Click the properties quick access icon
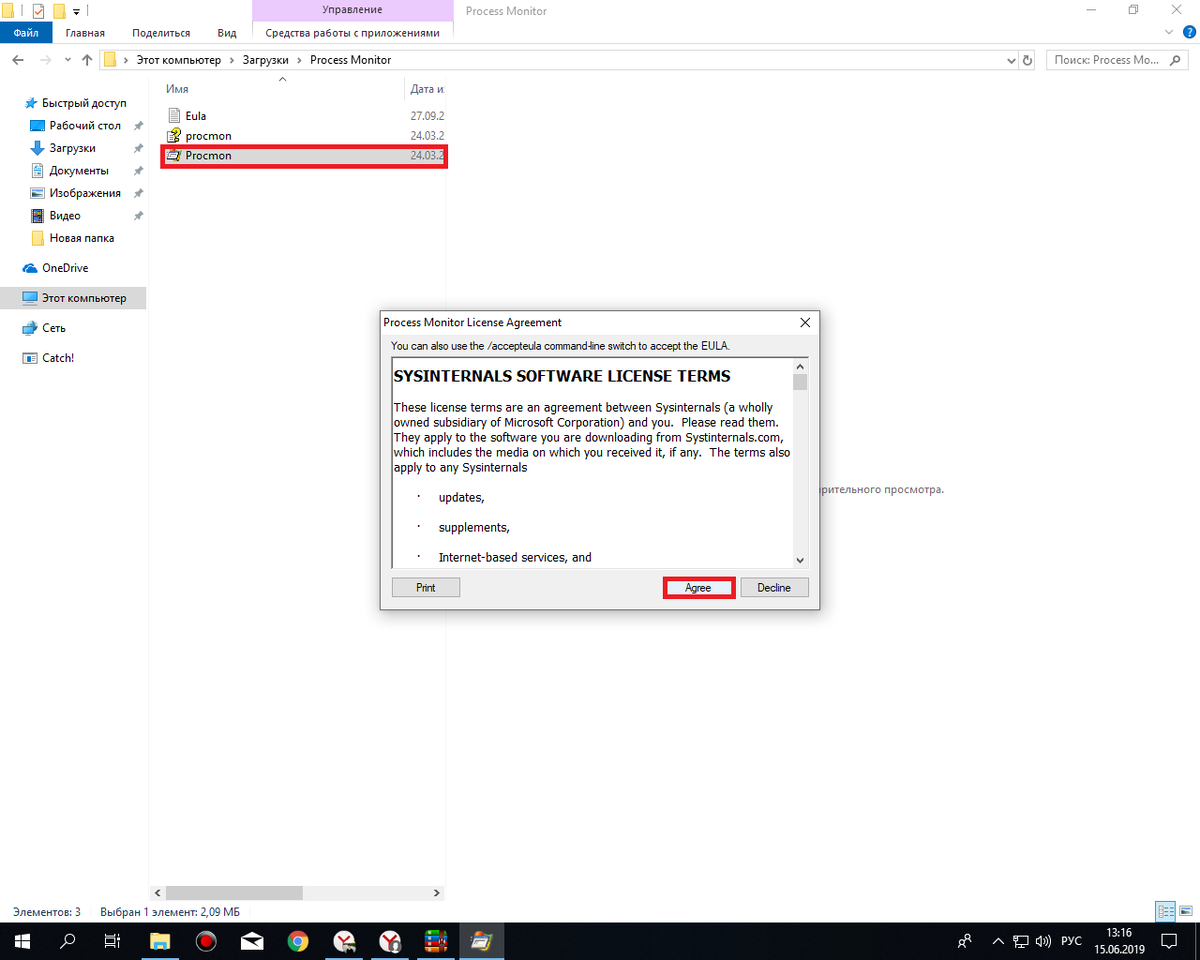 [x=38, y=11]
